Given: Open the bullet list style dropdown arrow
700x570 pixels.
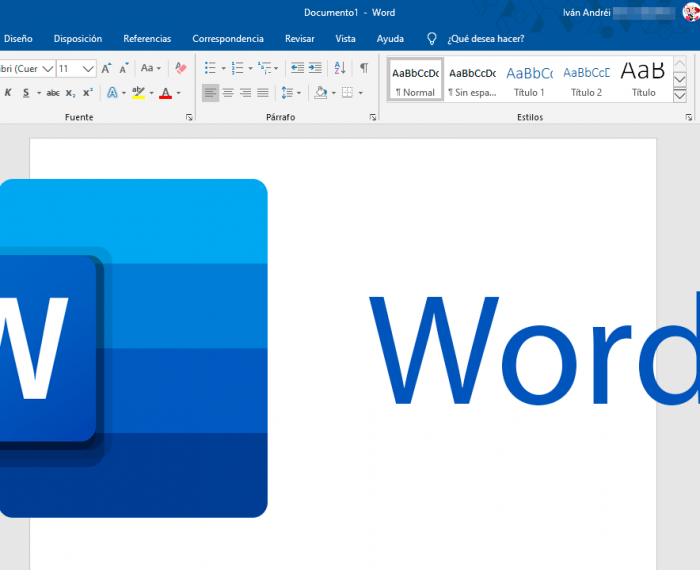Looking at the screenshot, I should tap(224, 68).
